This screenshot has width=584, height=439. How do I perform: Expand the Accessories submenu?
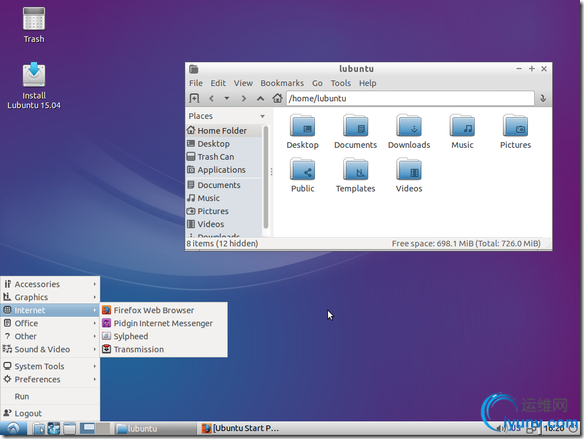point(50,284)
